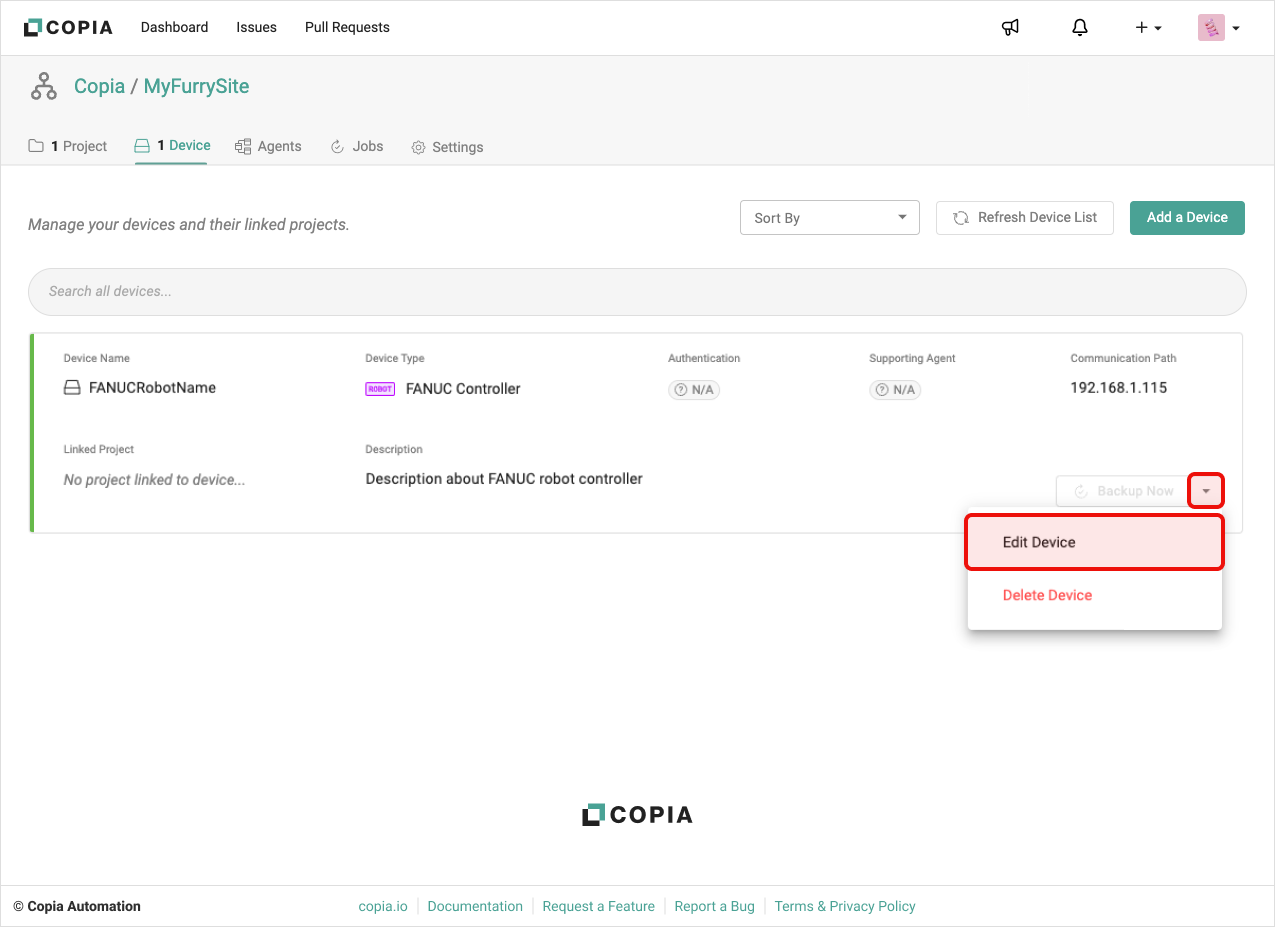Click the Authentication N/A help badge
Screen dimensions: 1275x927
pos(694,390)
